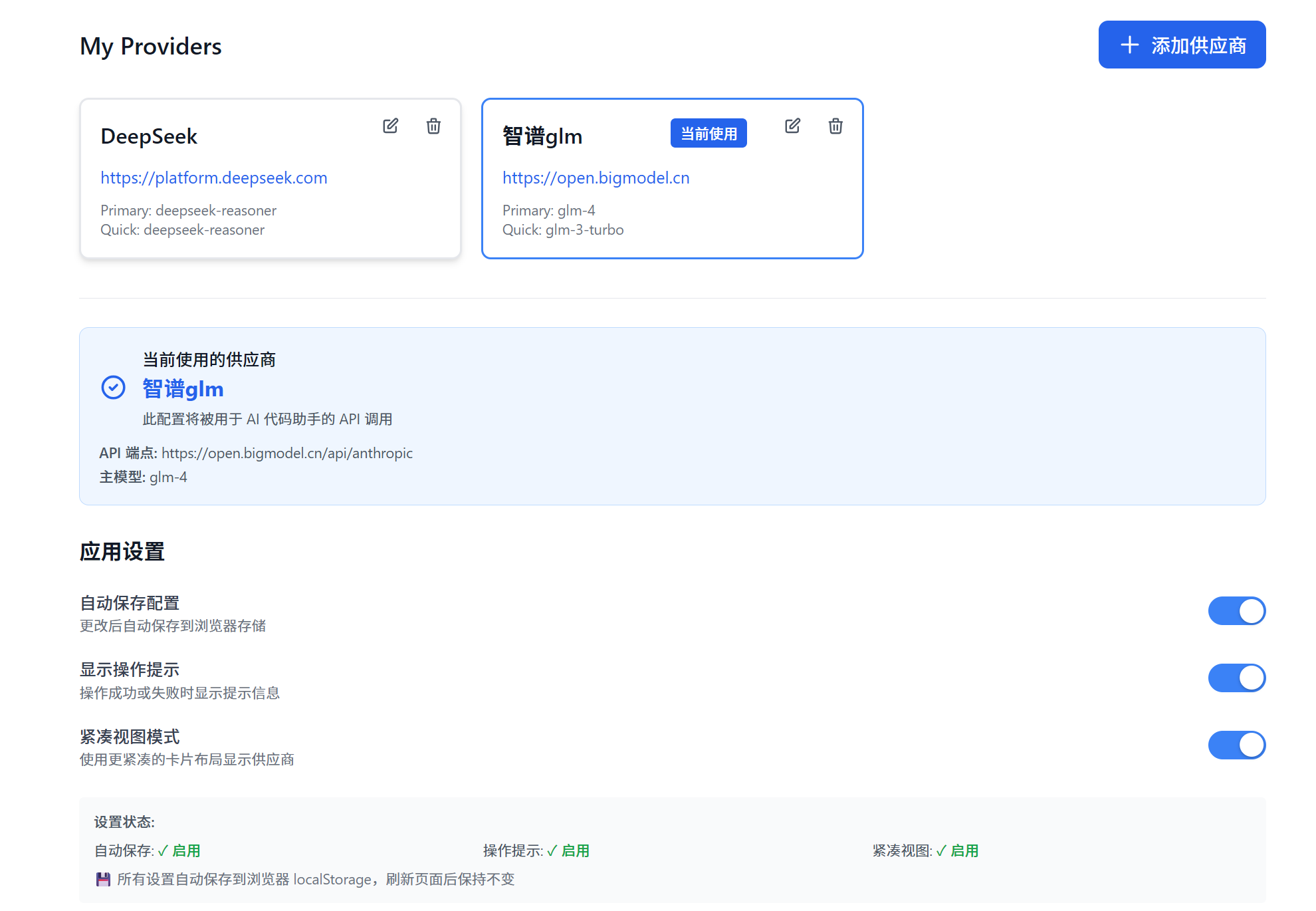1316x911 pixels.
Task: Delete the 智谱glm provider
Action: [x=835, y=126]
